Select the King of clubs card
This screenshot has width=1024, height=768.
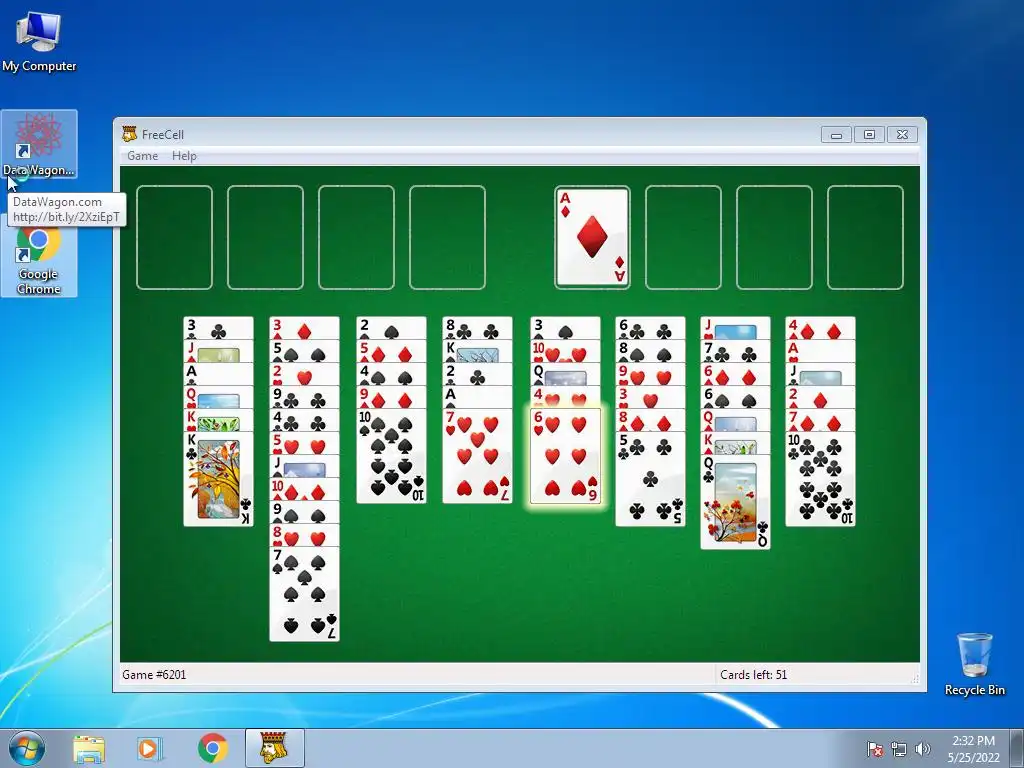coord(218,479)
